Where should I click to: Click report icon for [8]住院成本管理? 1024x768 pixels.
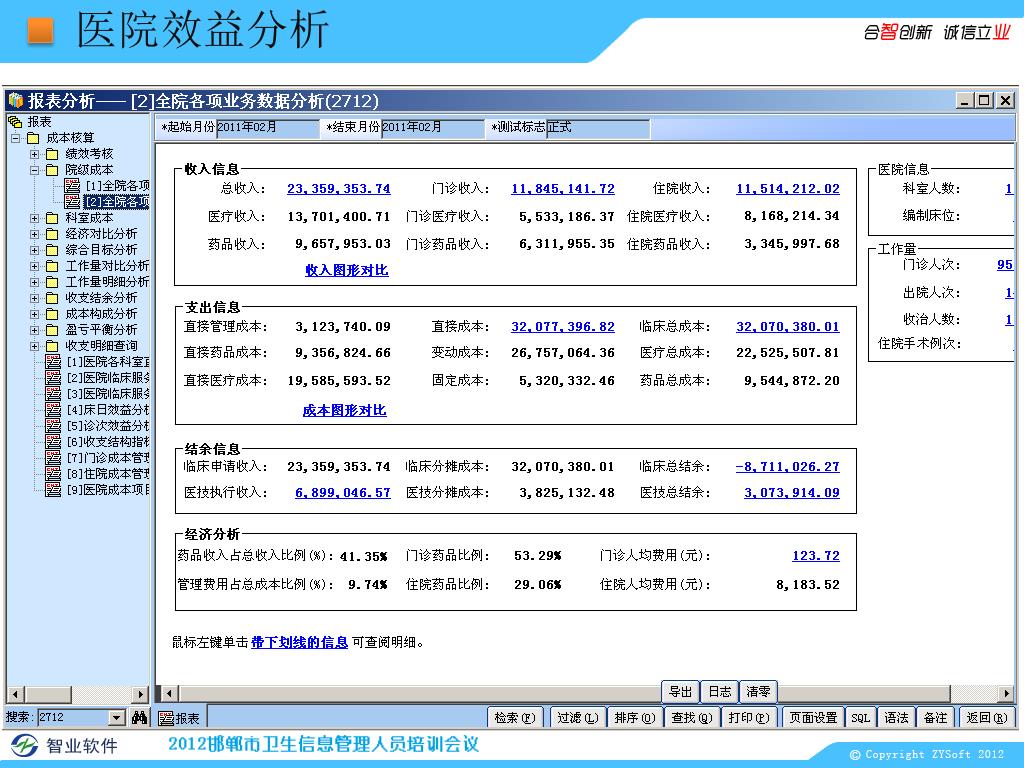[x=53, y=473]
